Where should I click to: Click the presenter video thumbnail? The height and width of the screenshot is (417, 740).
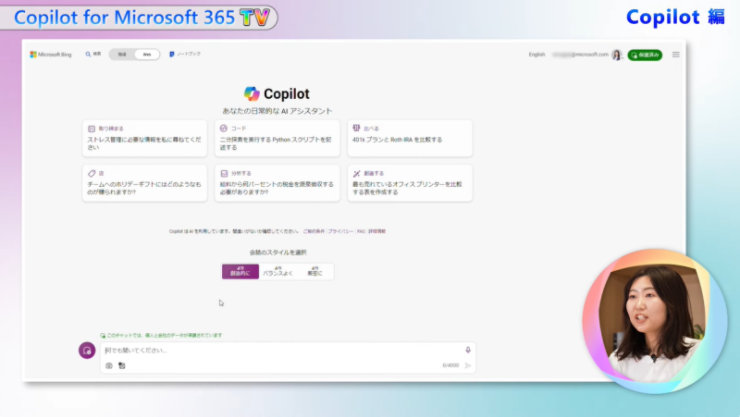tap(654, 321)
